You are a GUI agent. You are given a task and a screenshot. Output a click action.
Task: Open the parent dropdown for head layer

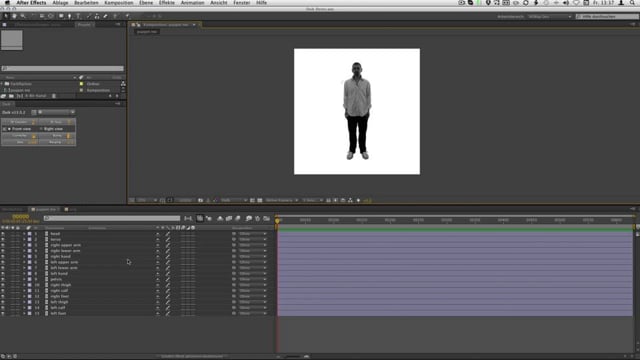pyautogui.click(x=253, y=234)
